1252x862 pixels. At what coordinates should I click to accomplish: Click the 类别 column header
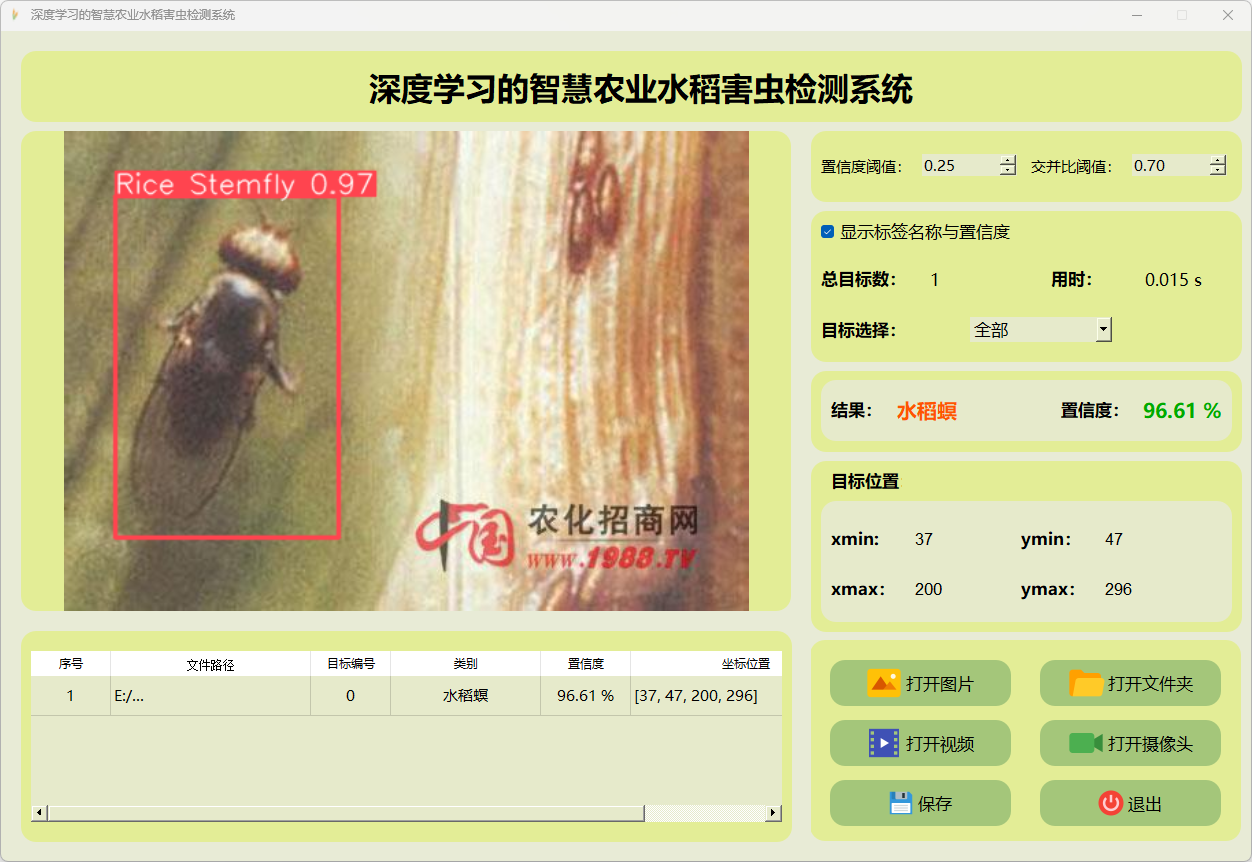coord(465,664)
